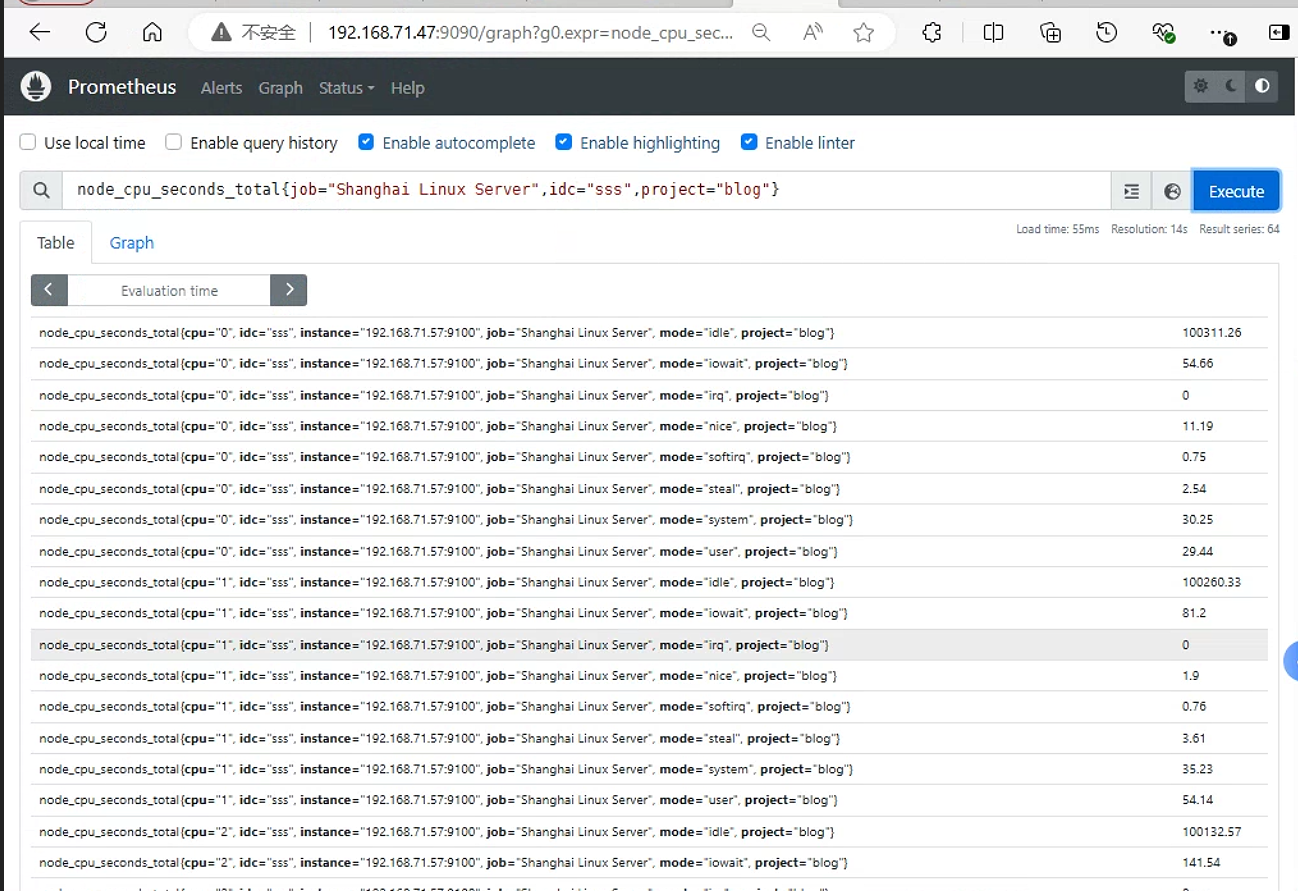1298x891 pixels.
Task: Open the read aloud icon in address bar
Action: click(x=813, y=33)
